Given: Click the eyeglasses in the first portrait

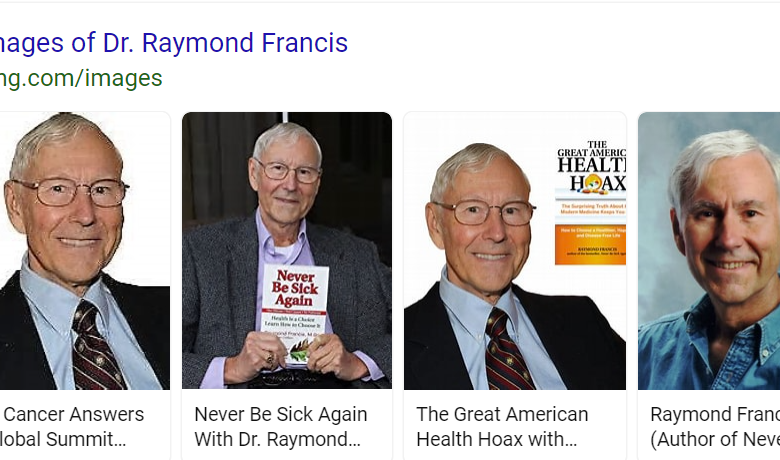Looking at the screenshot, I should click(x=72, y=192).
